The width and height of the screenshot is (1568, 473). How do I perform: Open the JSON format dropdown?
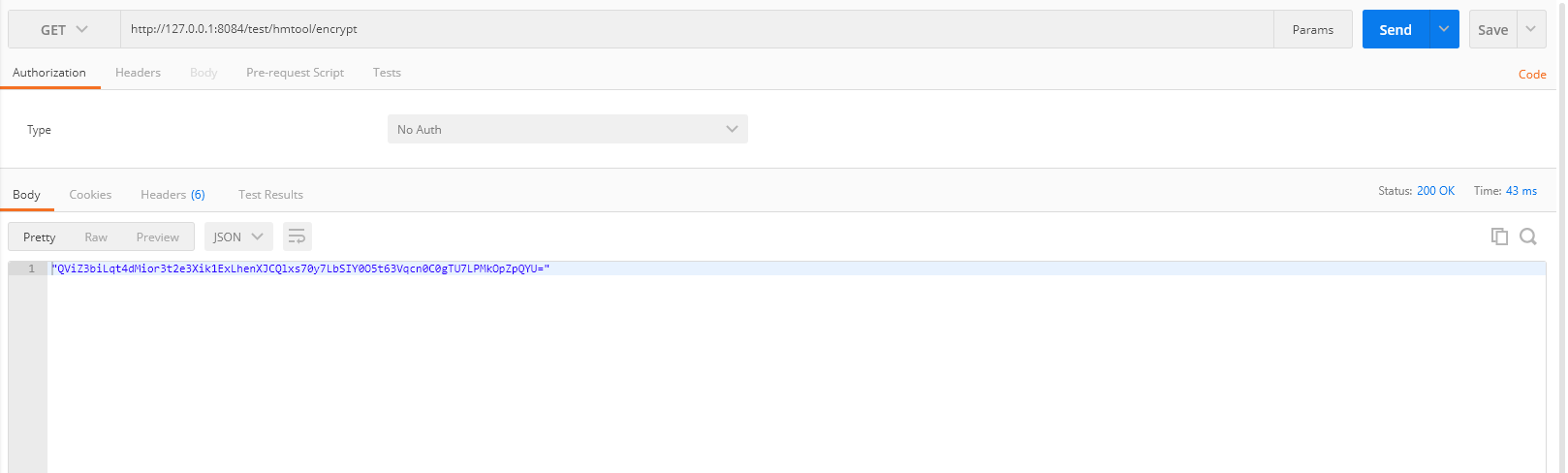pos(238,236)
